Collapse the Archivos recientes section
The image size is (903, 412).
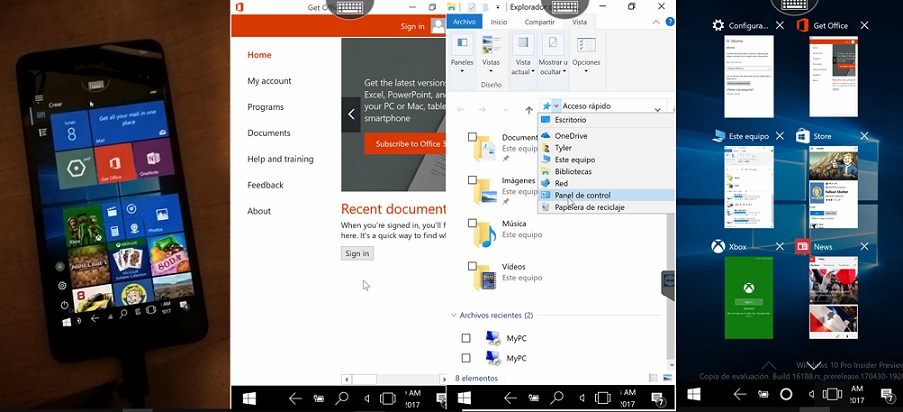453,315
